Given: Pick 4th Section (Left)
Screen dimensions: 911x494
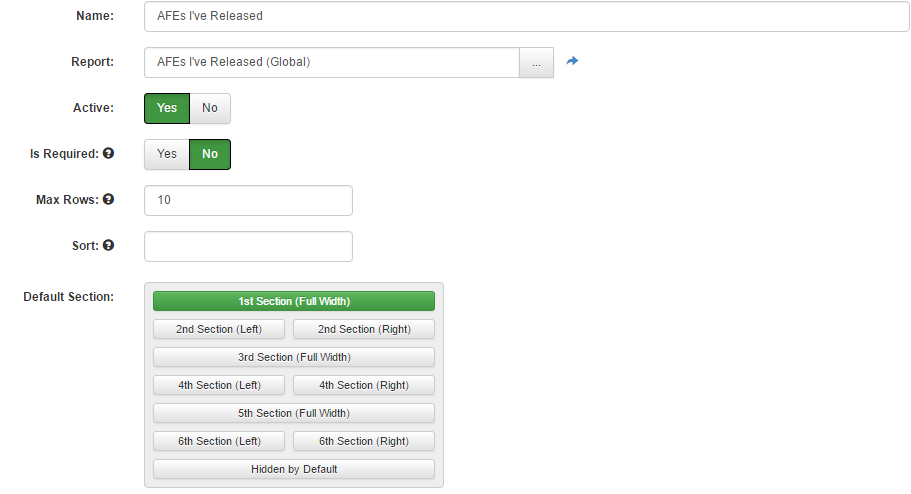Looking at the screenshot, I should (x=219, y=385).
